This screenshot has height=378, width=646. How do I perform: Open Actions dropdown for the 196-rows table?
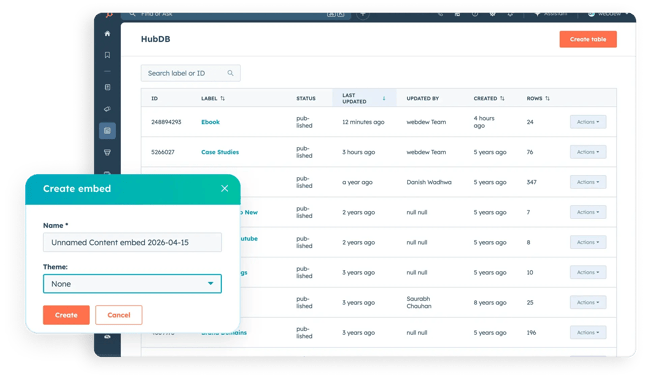588,333
